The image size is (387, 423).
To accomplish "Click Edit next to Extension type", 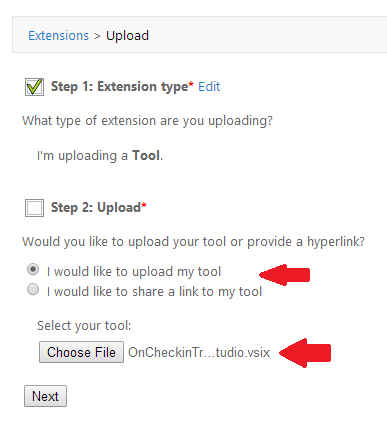I will tap(209, 87).
